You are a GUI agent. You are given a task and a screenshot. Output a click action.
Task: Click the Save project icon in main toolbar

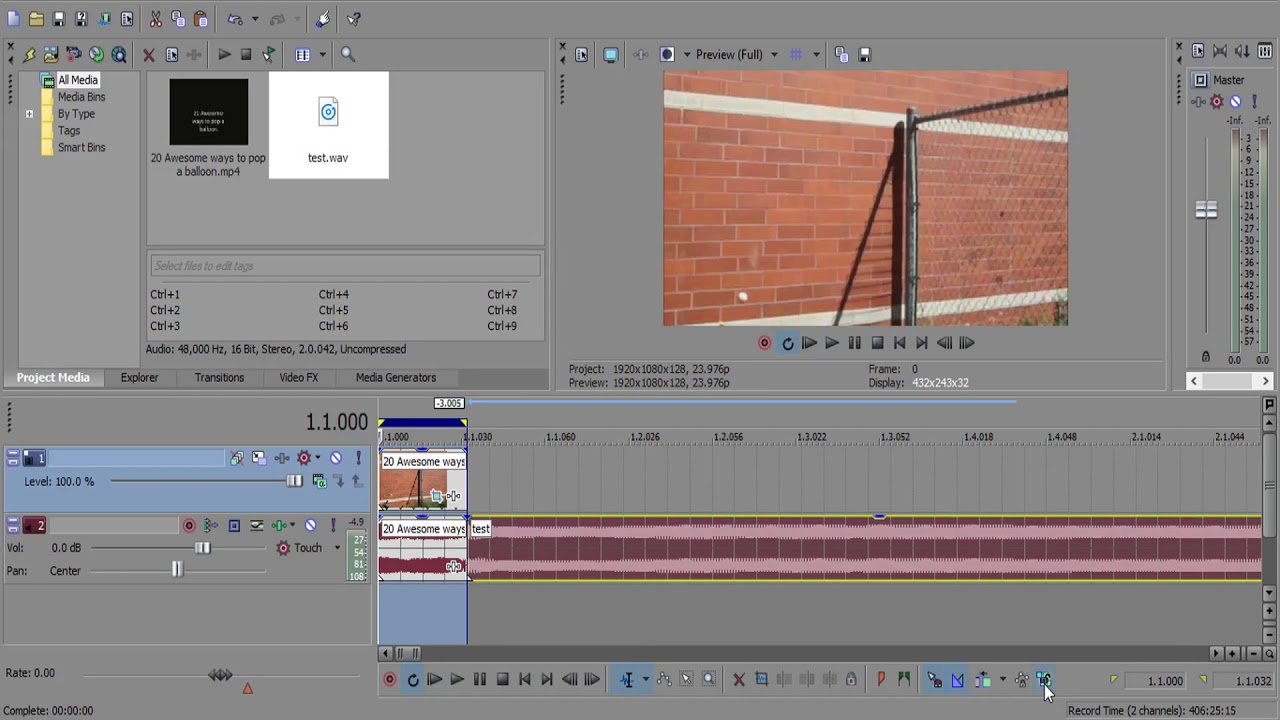point(59,19)
